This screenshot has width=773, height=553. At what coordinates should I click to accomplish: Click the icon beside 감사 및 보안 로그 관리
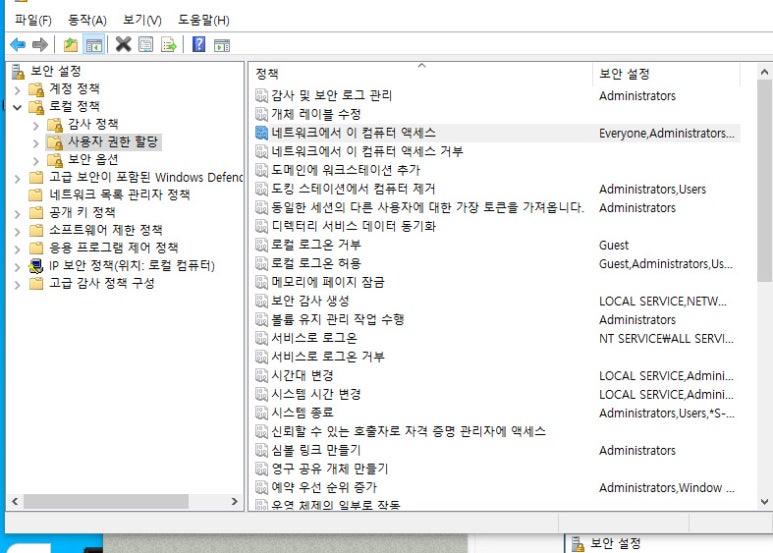point(261,95)
